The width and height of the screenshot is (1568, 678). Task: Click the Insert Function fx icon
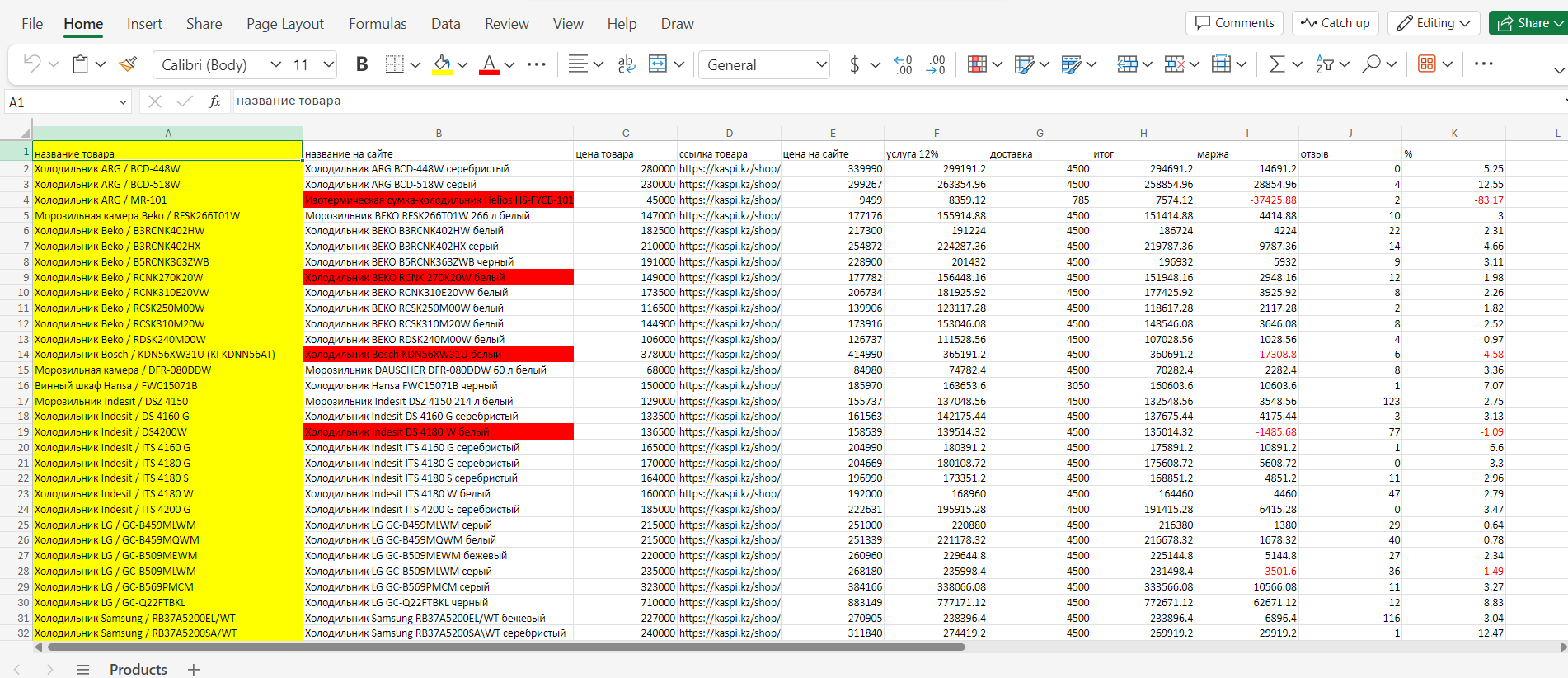point(214,101)
